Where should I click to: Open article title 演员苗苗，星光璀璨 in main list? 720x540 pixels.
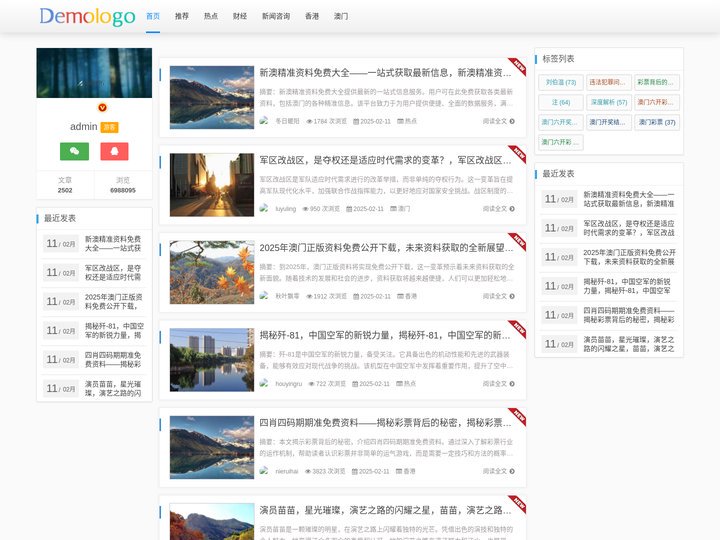[385, 510]
